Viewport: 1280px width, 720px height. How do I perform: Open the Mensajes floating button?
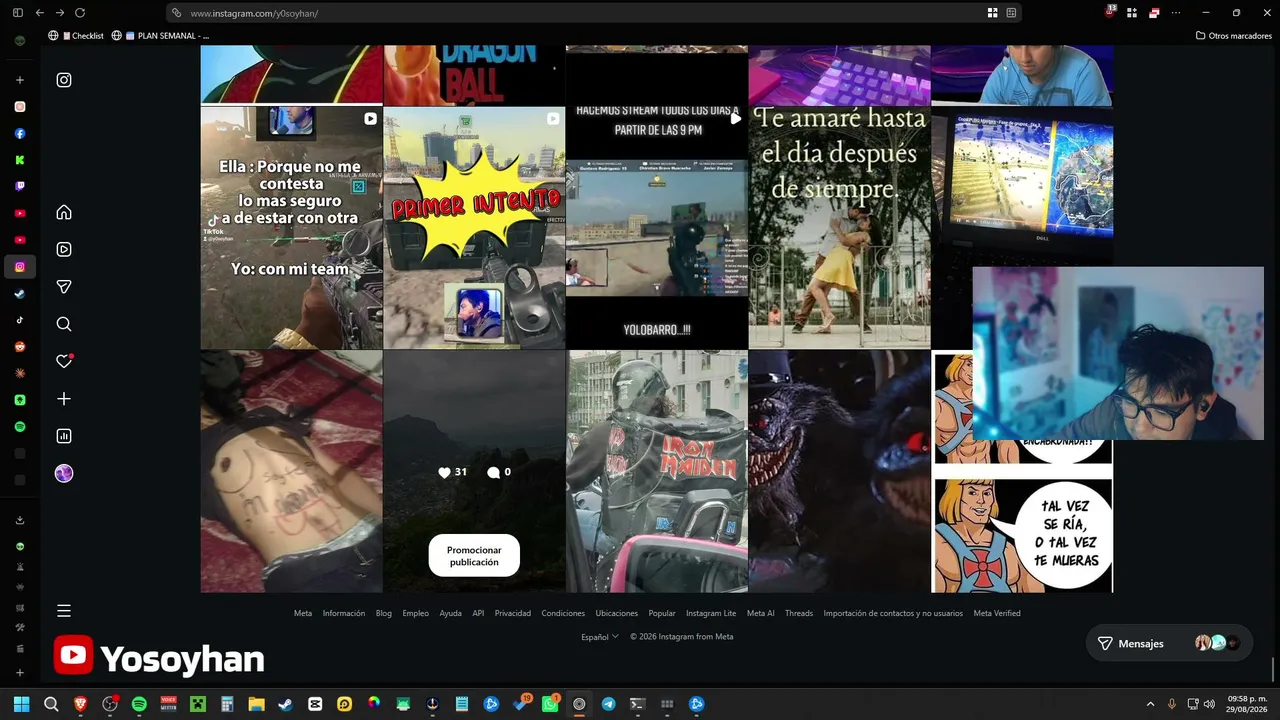[x=1168, y=644]
